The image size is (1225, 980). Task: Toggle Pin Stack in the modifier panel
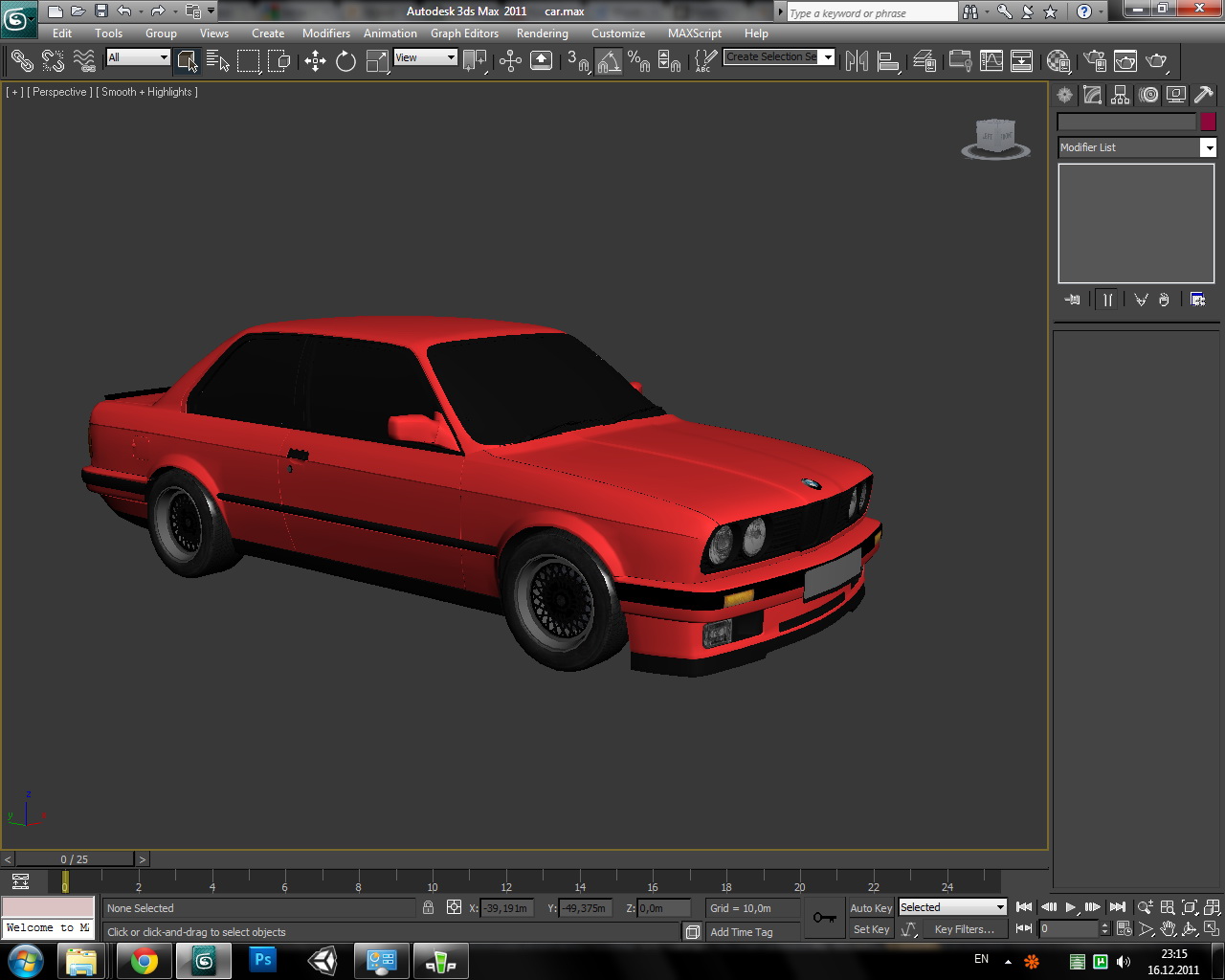point(1072,300)
